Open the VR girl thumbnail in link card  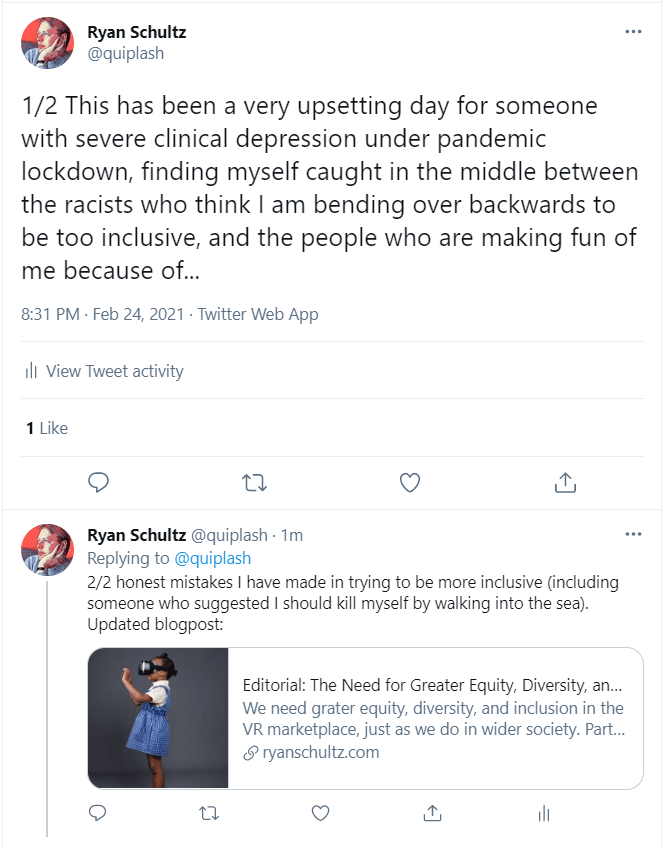[158, 718]
